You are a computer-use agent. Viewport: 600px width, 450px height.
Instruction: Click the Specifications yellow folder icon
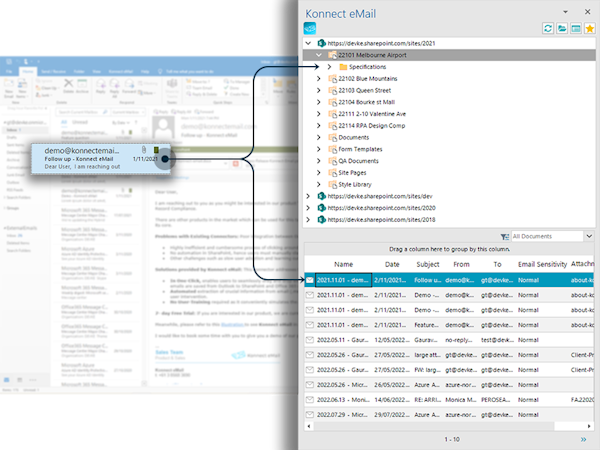point(343,67)
